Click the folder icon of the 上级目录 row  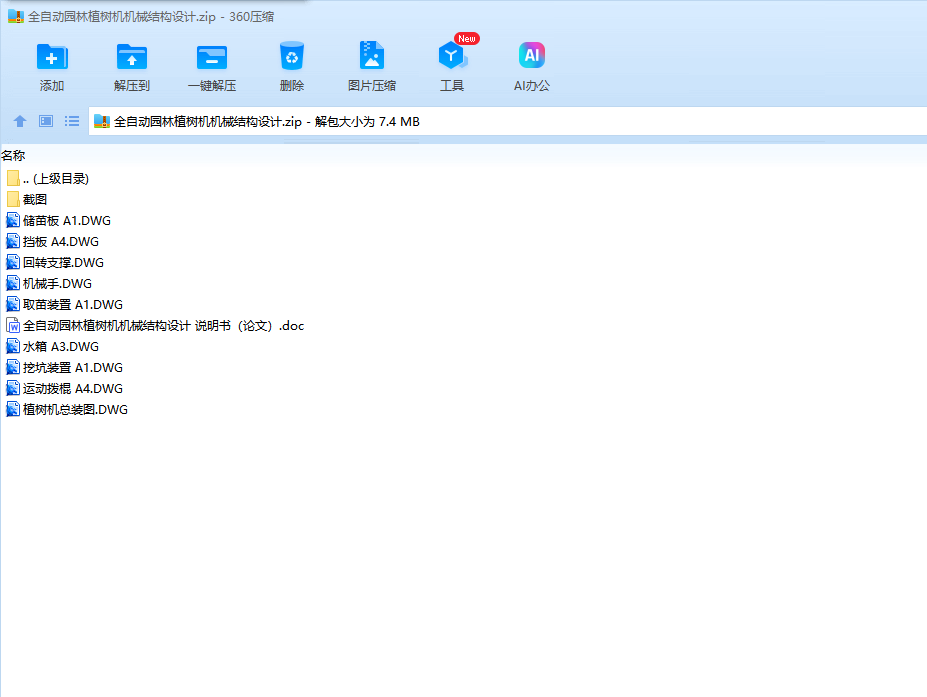point(13,179)
